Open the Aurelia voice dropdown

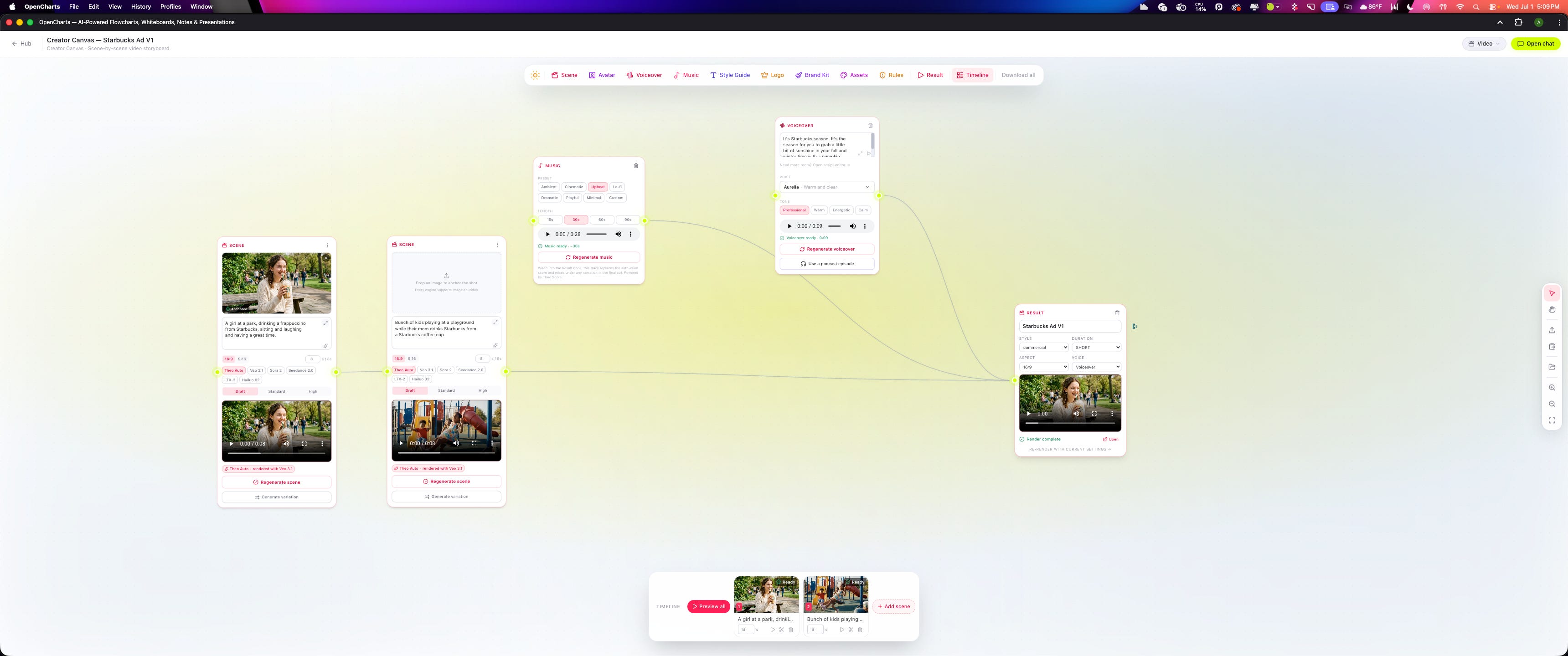click(826, 187)
